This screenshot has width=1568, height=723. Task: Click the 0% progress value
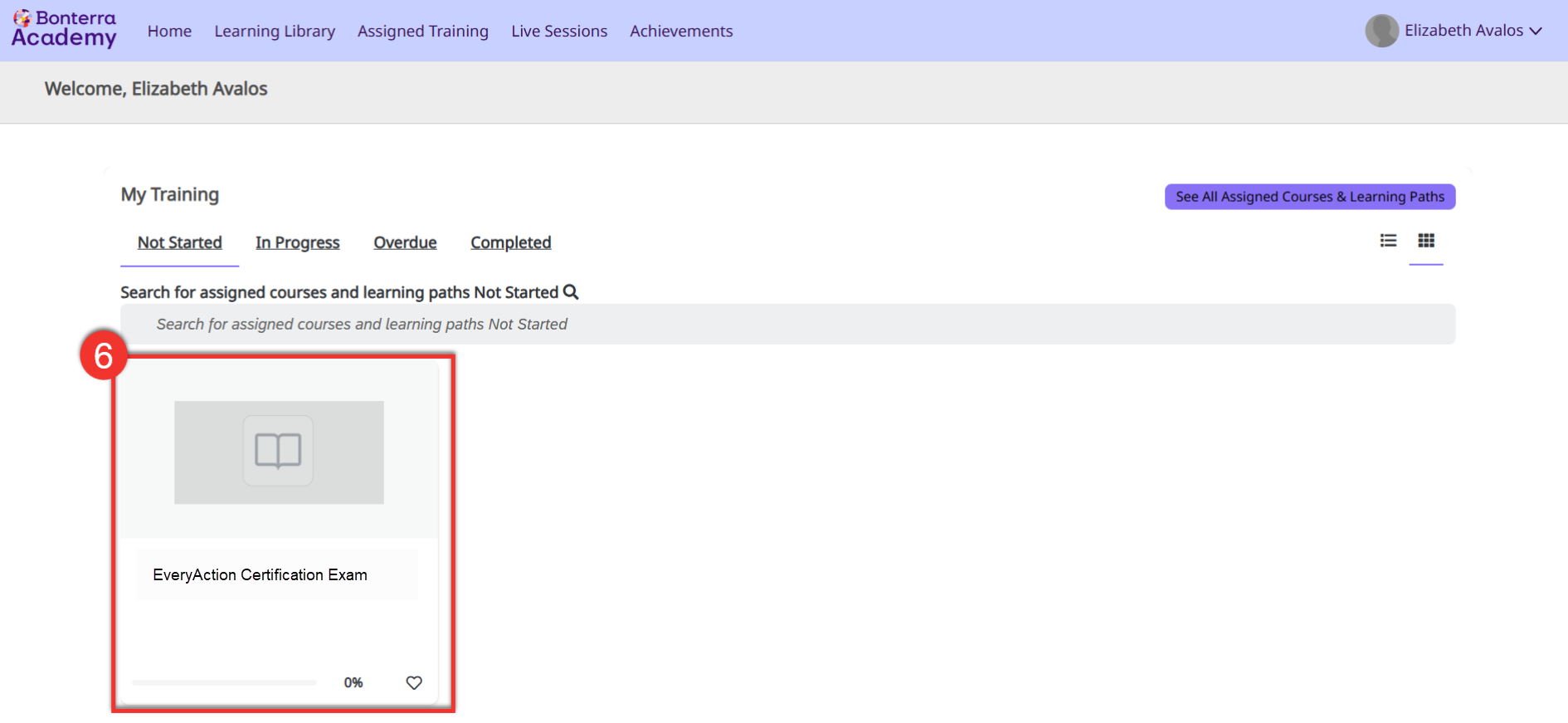(353, 682)
